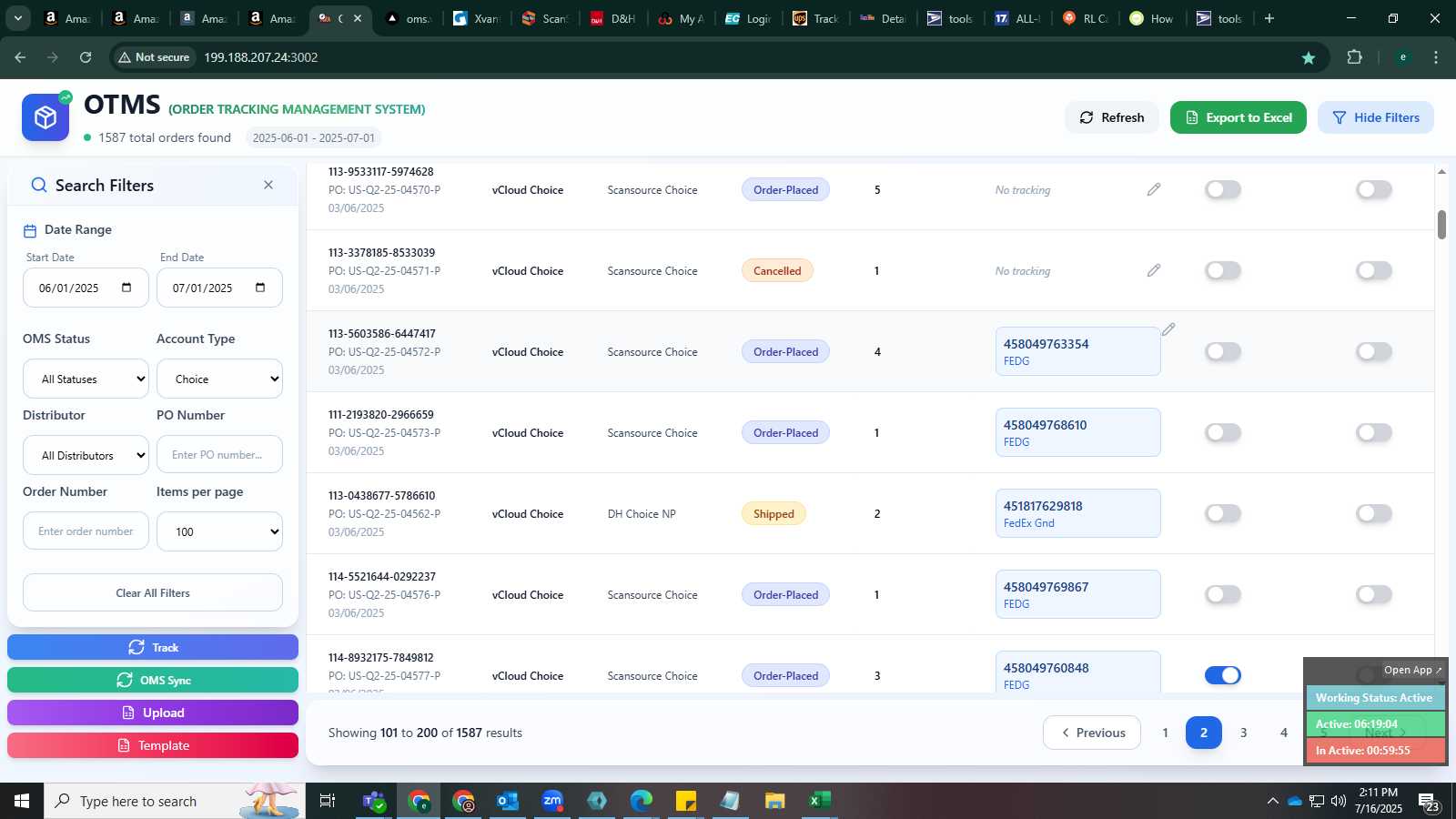Open the Account Type dropdown
This screenshot has height=819, width=1456.
tap(219, 379)
